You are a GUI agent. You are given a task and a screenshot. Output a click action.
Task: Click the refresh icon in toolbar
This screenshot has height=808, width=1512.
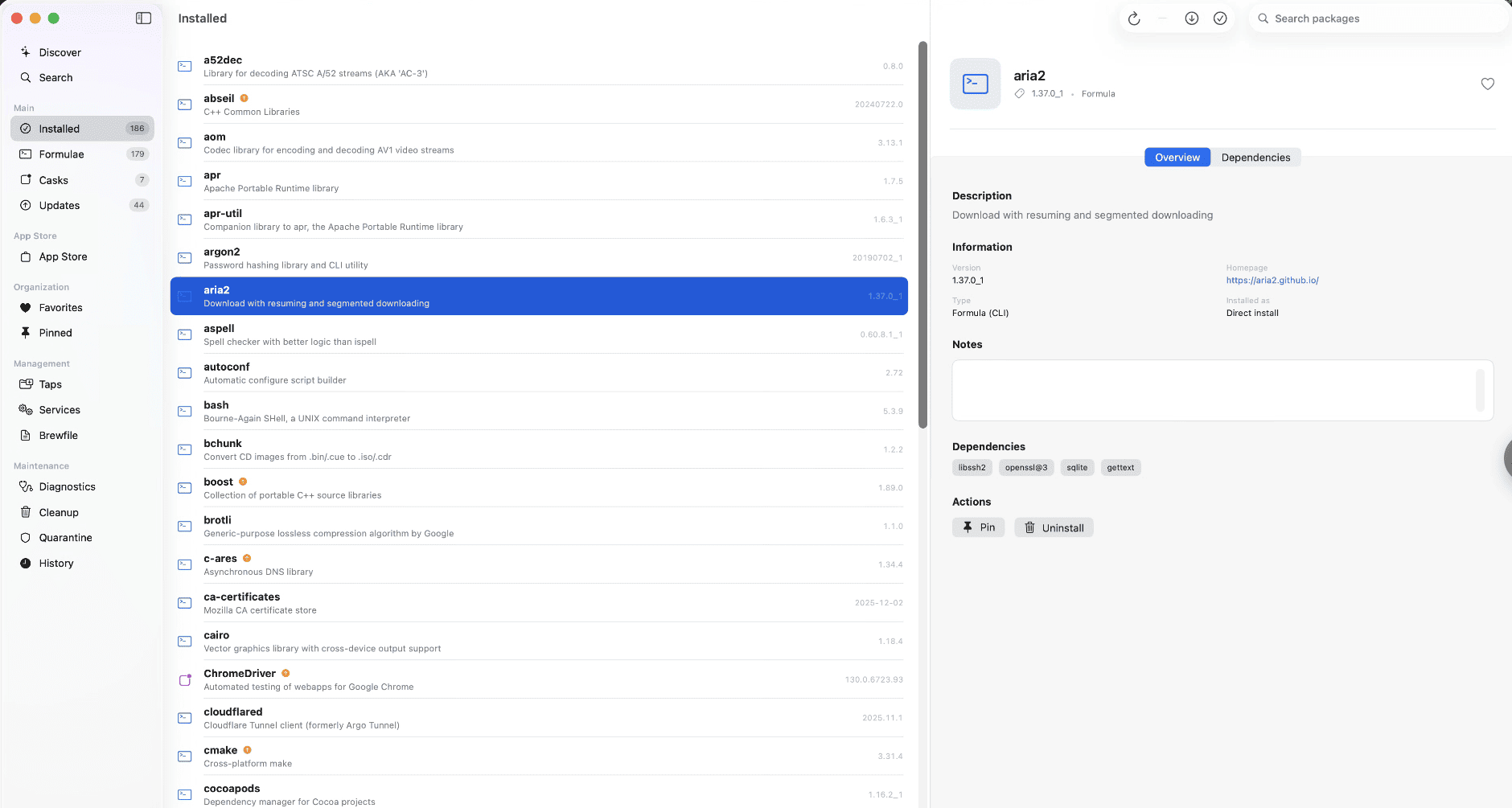tap(1134, 18)
